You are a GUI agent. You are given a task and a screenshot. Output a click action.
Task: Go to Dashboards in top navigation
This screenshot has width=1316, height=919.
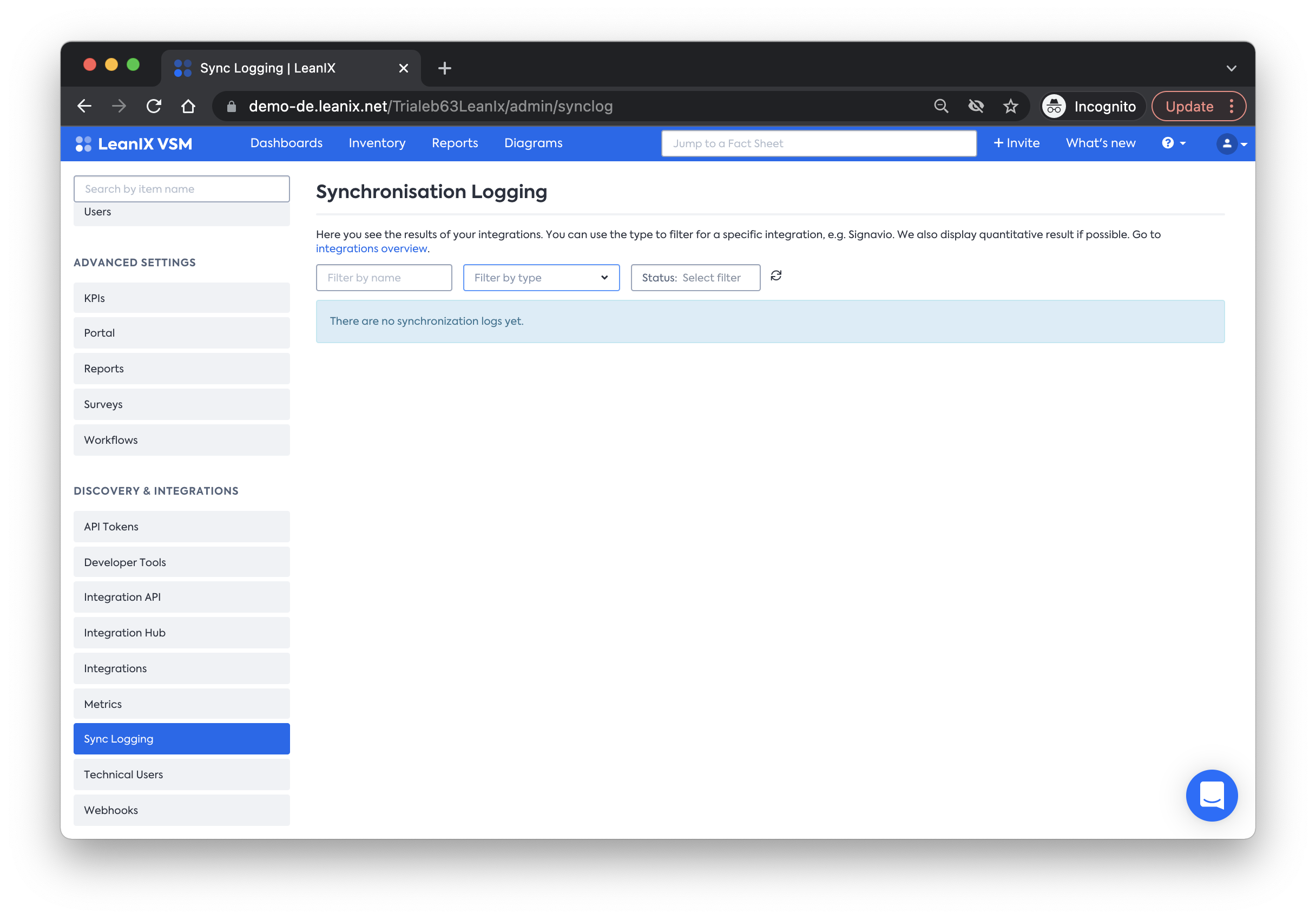click(x=286, y=143)
